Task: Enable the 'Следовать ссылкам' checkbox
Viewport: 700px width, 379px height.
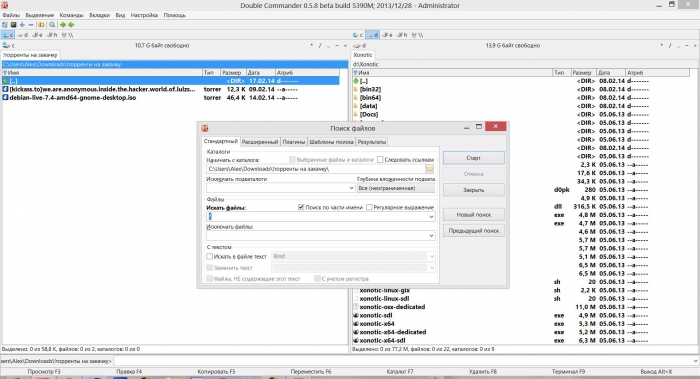Action: click(x=380, y=160)
